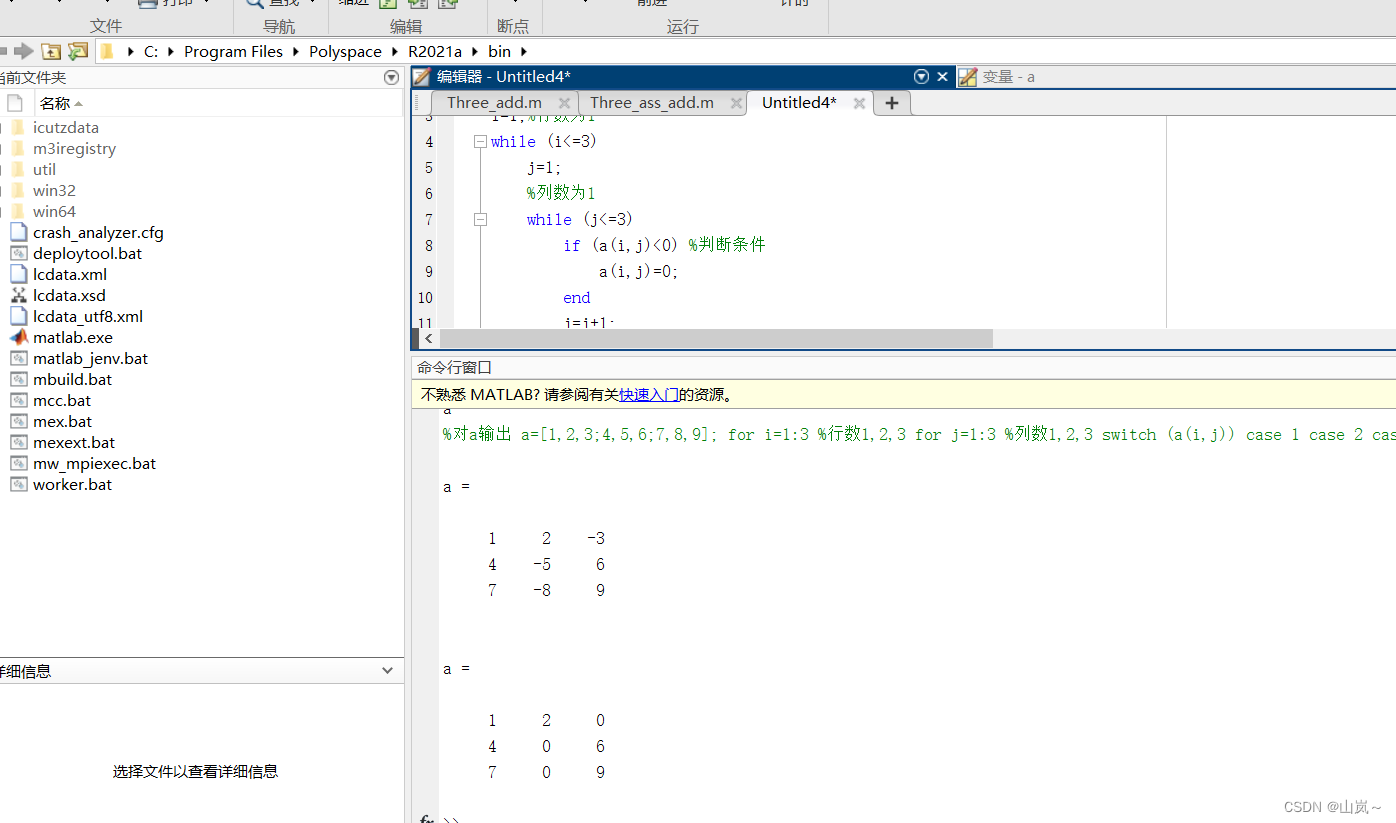
Task: Click the mexext.bat file icon
Action: point(17,442)
